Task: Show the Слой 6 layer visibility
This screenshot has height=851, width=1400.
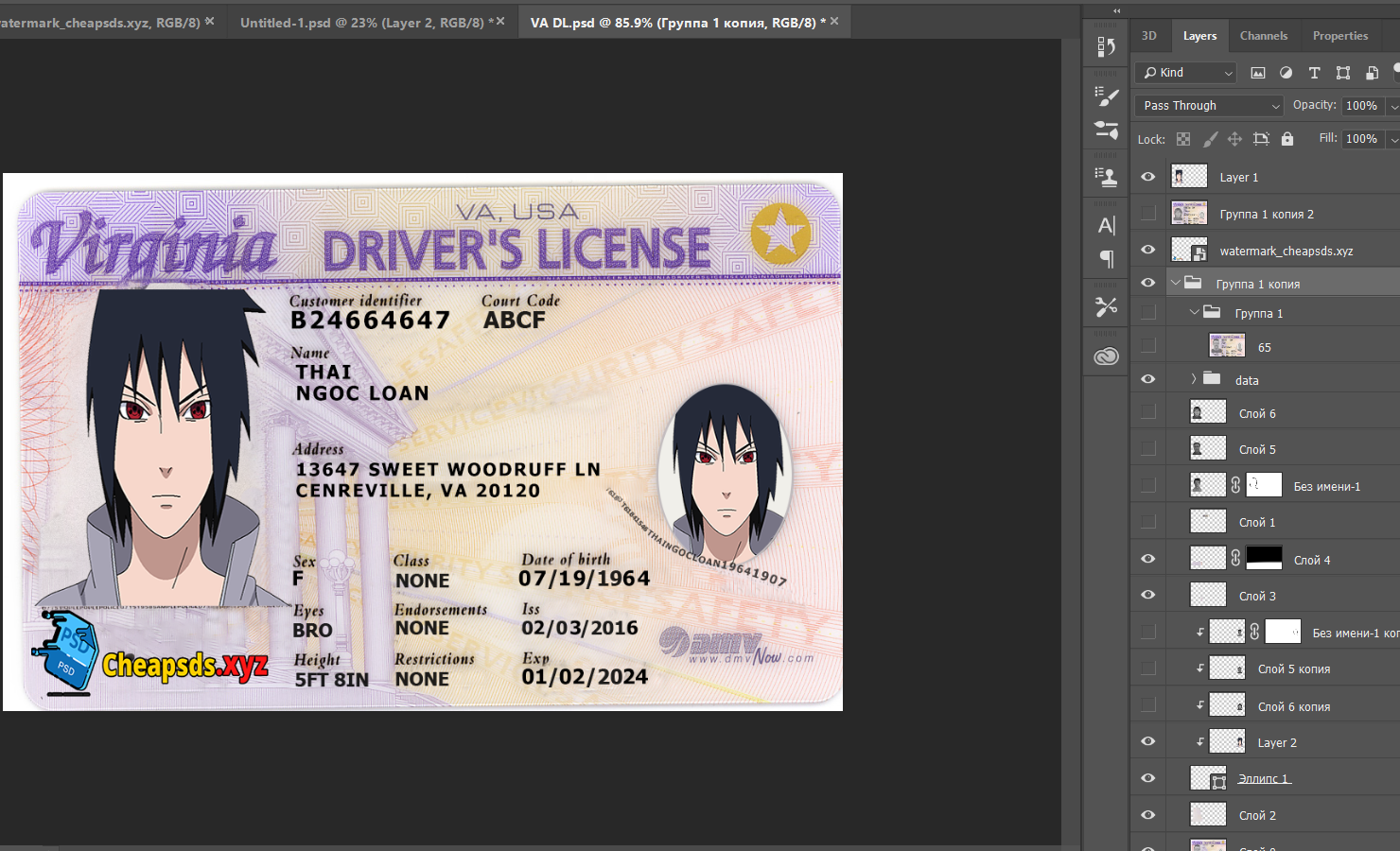Action: (1147, 412)
